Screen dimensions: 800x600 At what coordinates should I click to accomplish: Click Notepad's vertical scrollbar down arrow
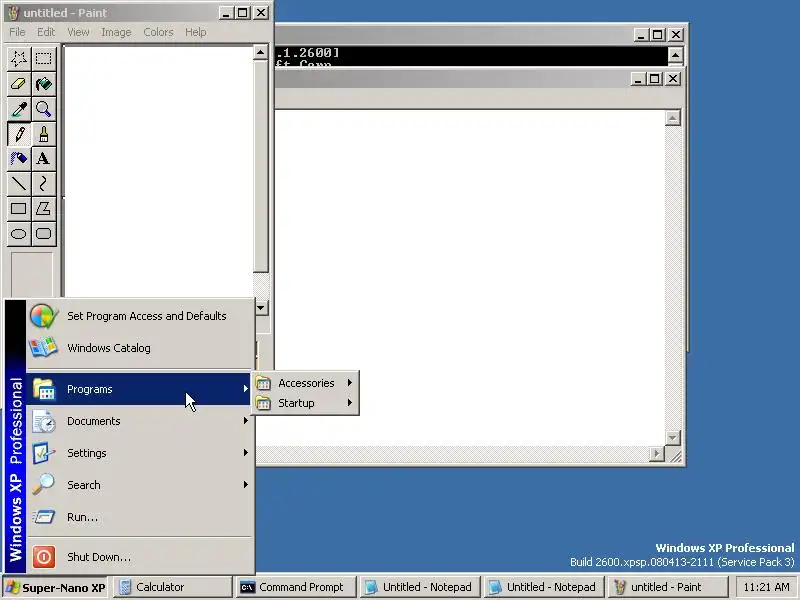coord(672,437)
